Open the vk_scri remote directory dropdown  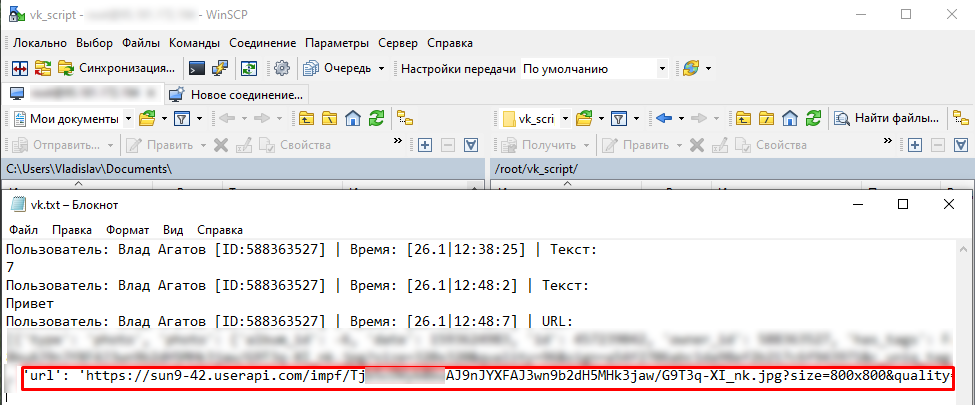[535, 118]
